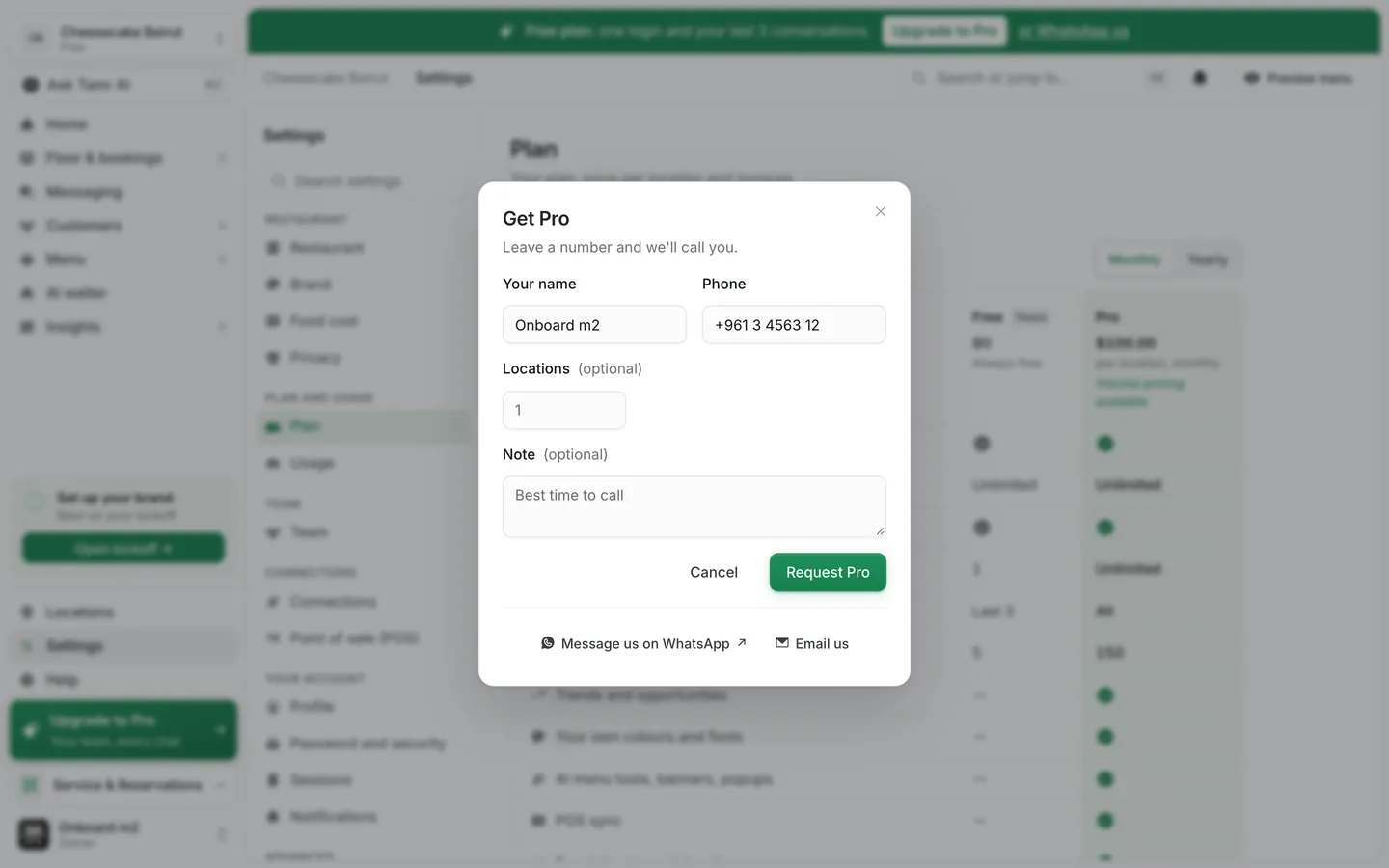Switch billing to the Yearly tab
This screenshot has height=868, width=1389.
(1207, 259)
